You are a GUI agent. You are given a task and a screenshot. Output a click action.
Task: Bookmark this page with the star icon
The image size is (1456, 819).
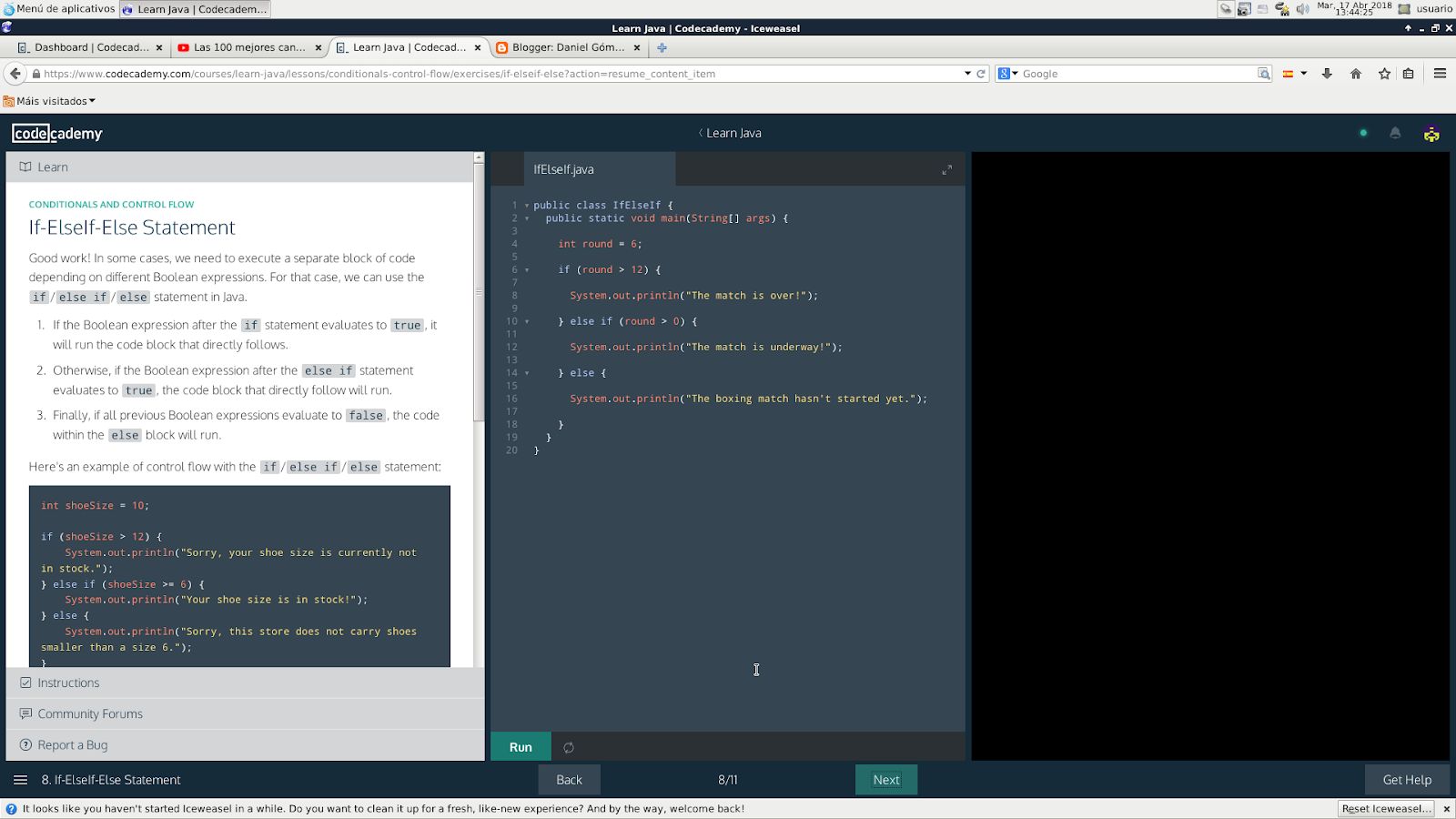(x=1383, y=74)
